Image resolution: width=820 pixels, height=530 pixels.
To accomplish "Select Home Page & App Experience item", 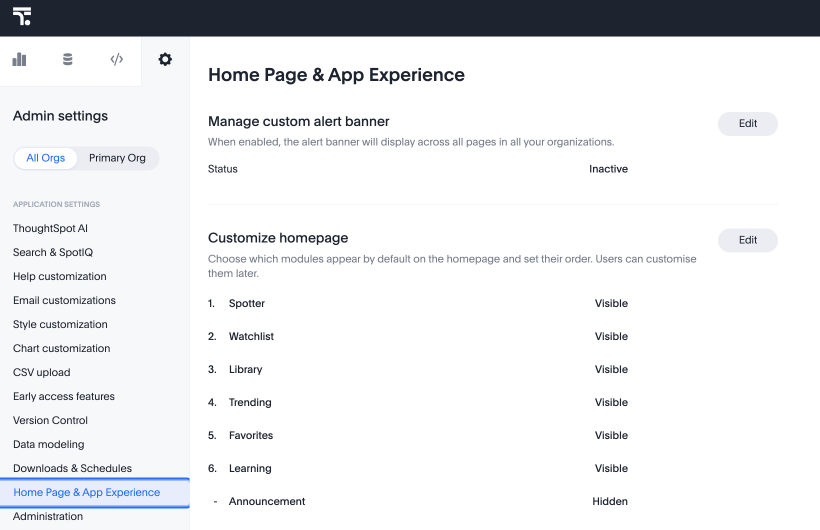I will coord(95,492).
